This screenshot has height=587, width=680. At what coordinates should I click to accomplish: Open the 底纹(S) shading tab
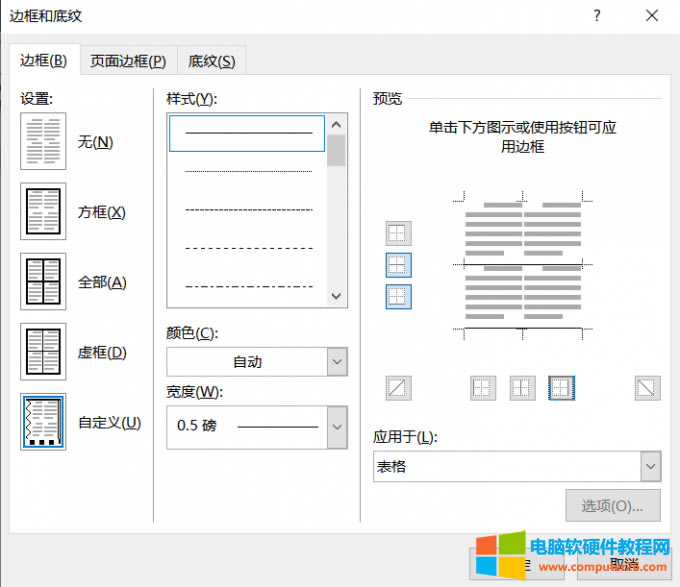212,61
